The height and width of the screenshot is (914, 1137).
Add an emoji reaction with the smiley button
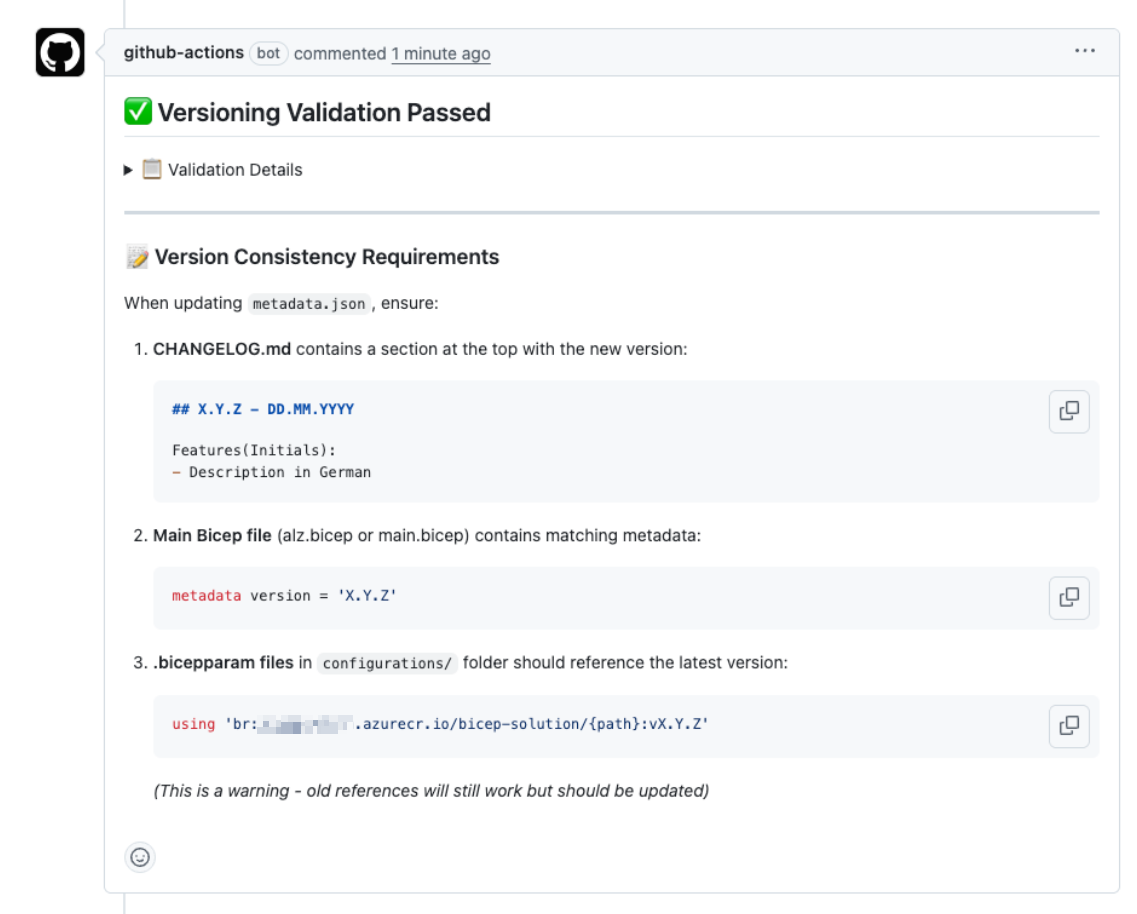click(140, 857)
